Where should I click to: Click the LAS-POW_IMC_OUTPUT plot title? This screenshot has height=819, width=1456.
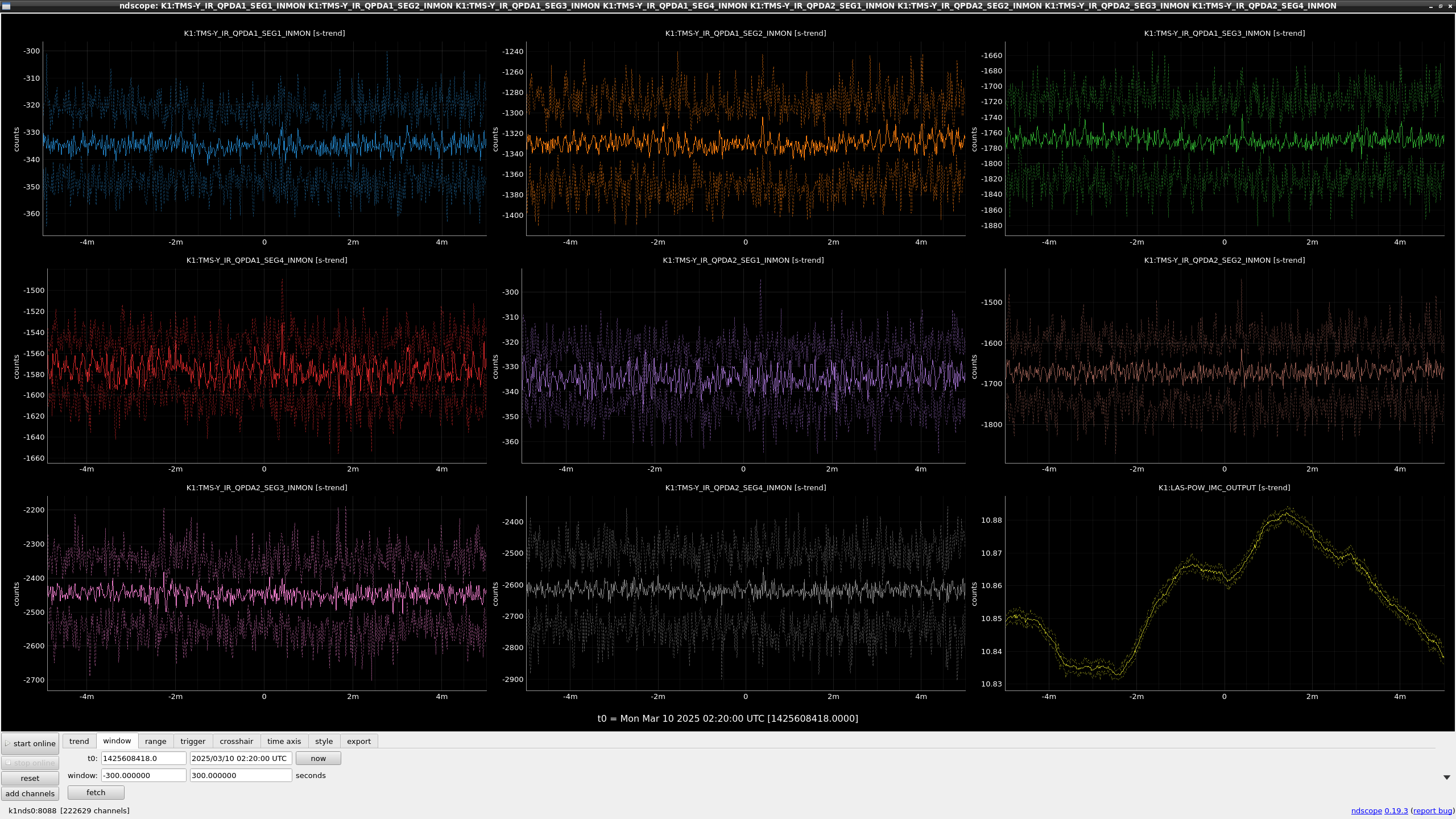(1225, 487)
